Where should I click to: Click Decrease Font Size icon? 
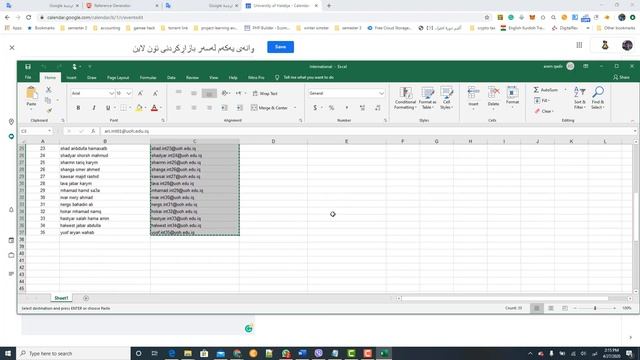(x=155, y=93)
